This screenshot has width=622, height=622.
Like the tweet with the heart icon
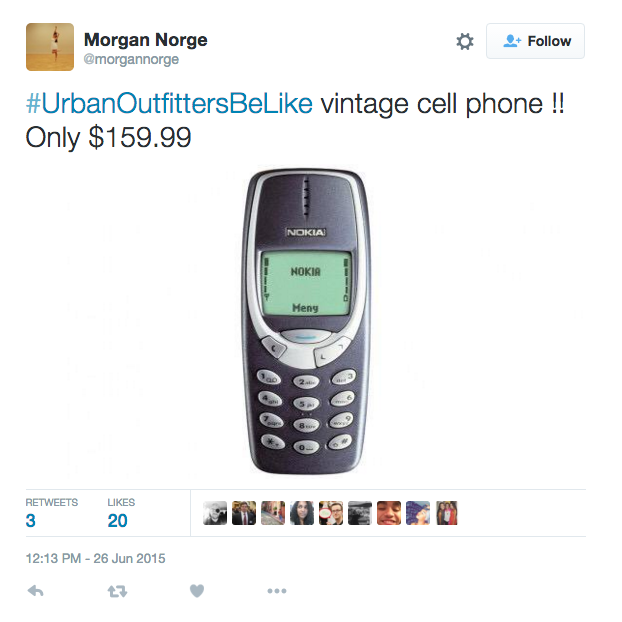click(x=197, y=591)
